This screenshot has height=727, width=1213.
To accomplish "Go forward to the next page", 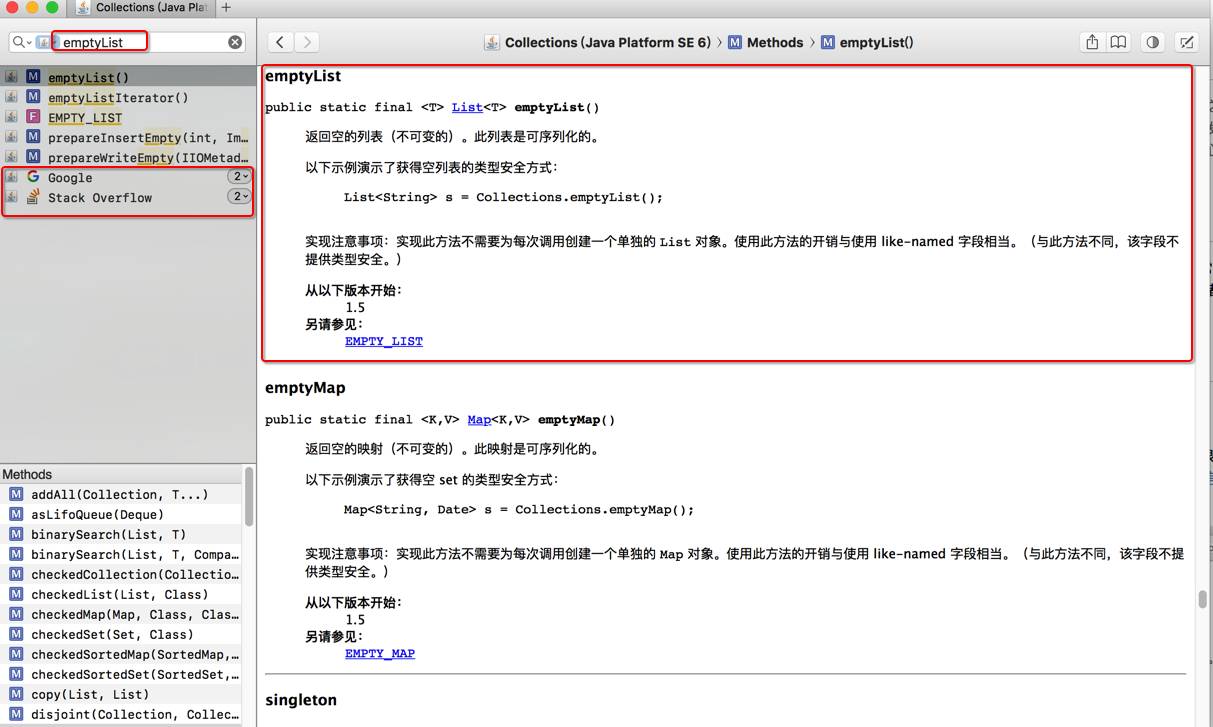I will 307,42.
